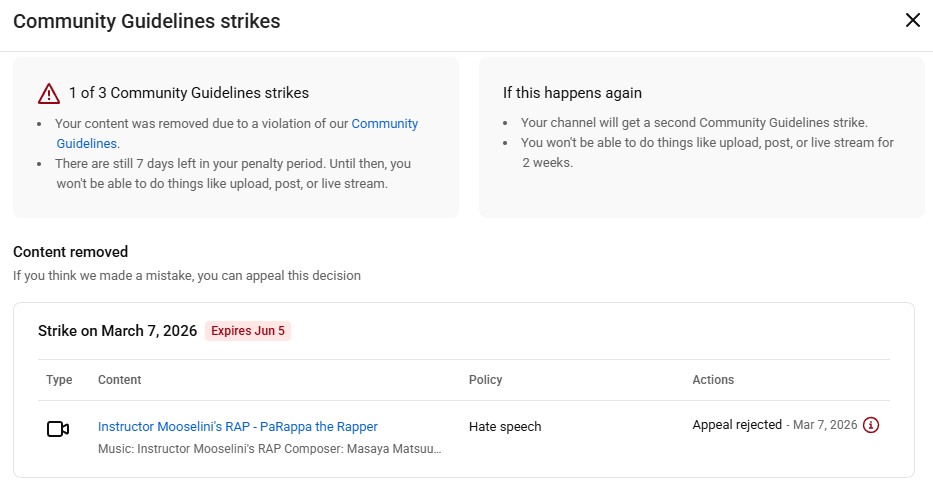933x493 pixels.
Task: Select the Hate speech policy text
Action: click(505, 426)
